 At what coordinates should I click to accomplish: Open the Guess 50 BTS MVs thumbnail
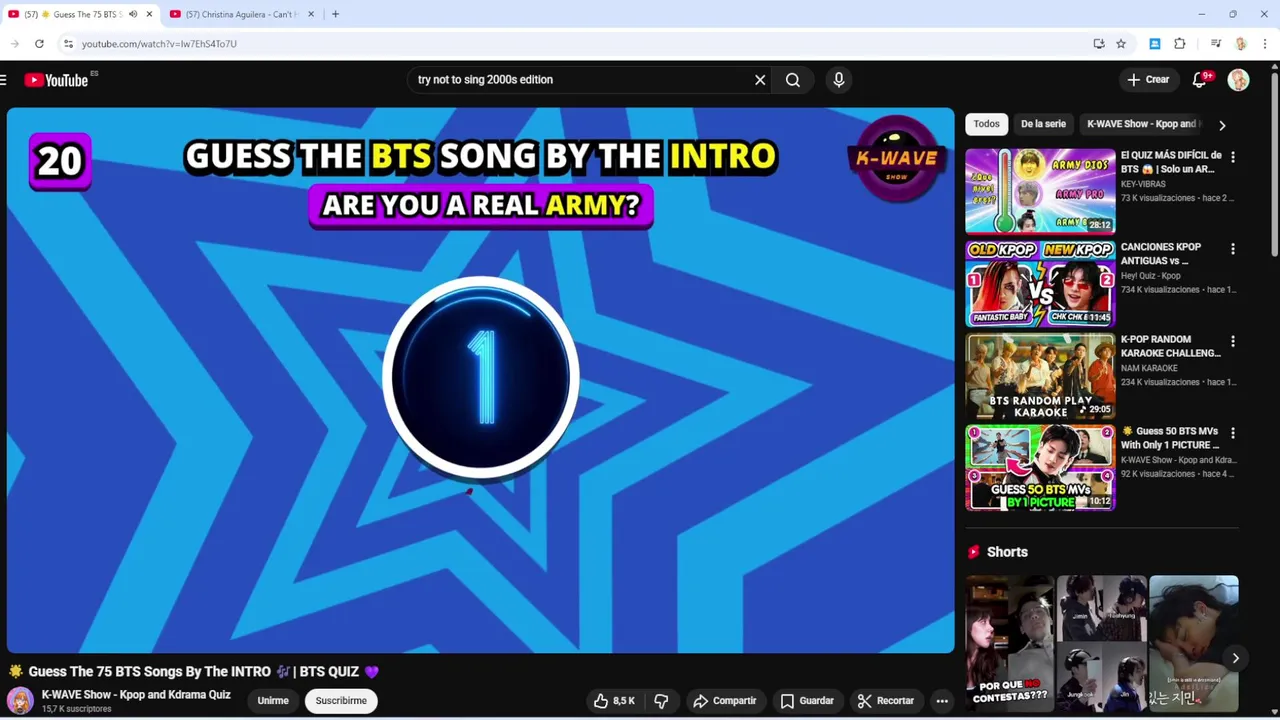pos(1040,467)
